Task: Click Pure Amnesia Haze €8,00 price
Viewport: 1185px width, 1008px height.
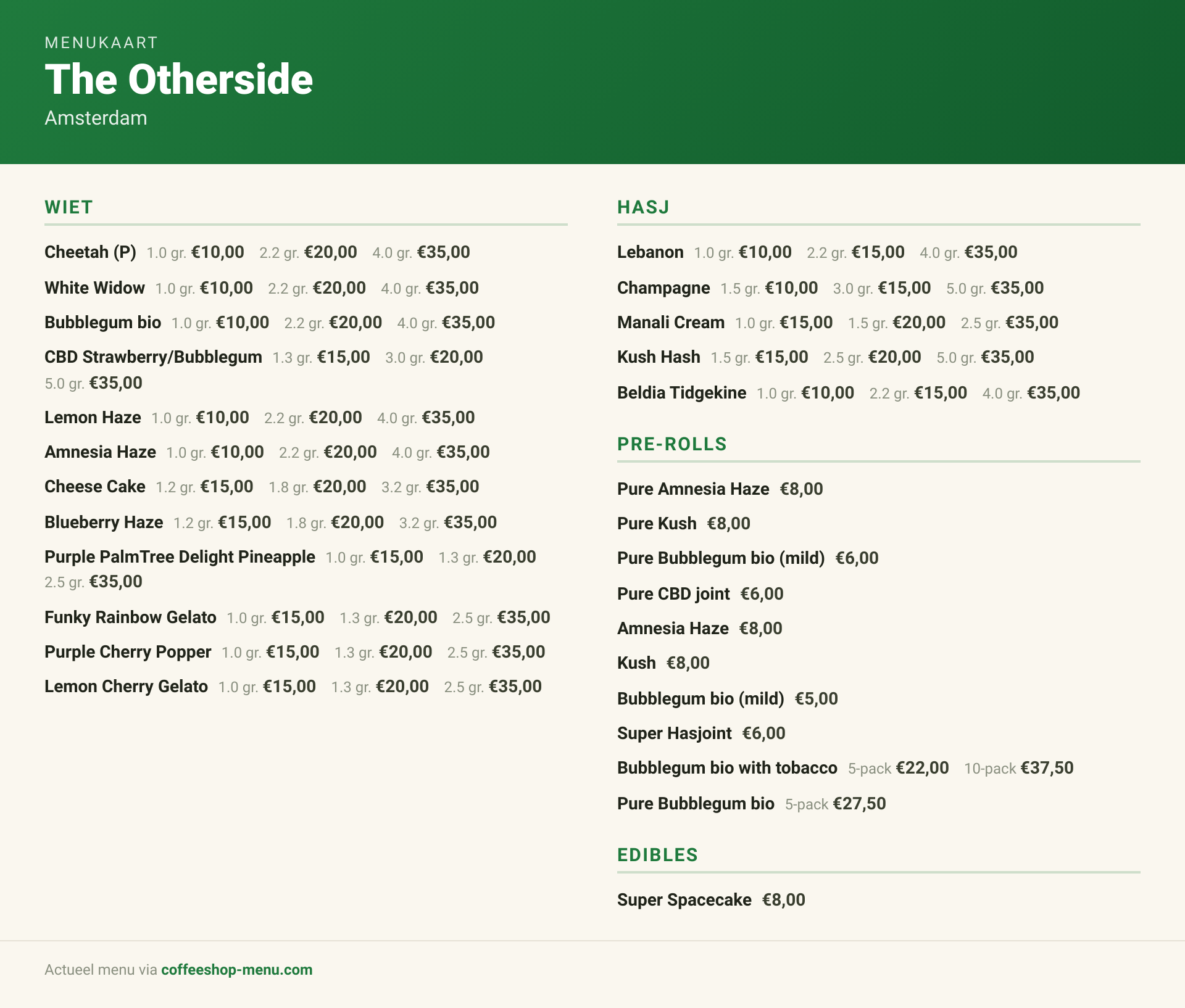Action: click(802, 489)
